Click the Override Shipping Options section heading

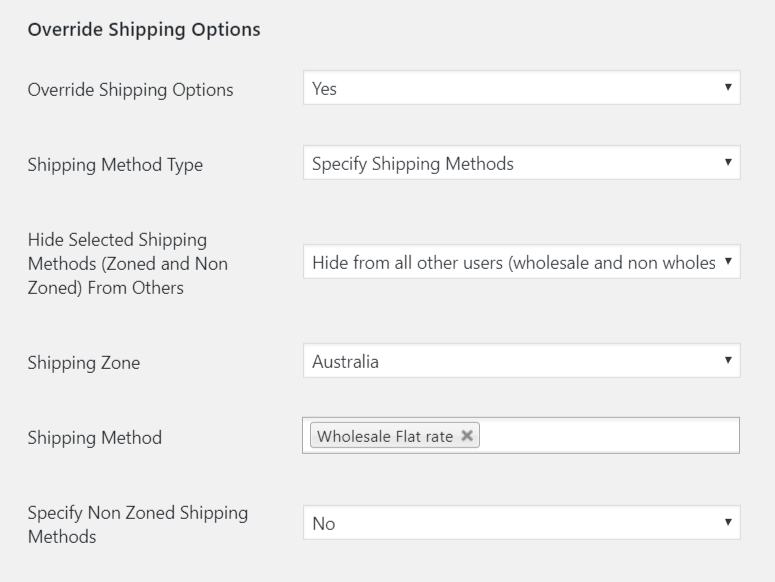pos(144,30)
